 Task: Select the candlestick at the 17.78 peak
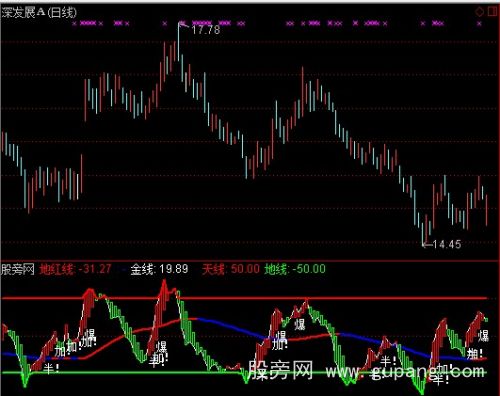179,41
